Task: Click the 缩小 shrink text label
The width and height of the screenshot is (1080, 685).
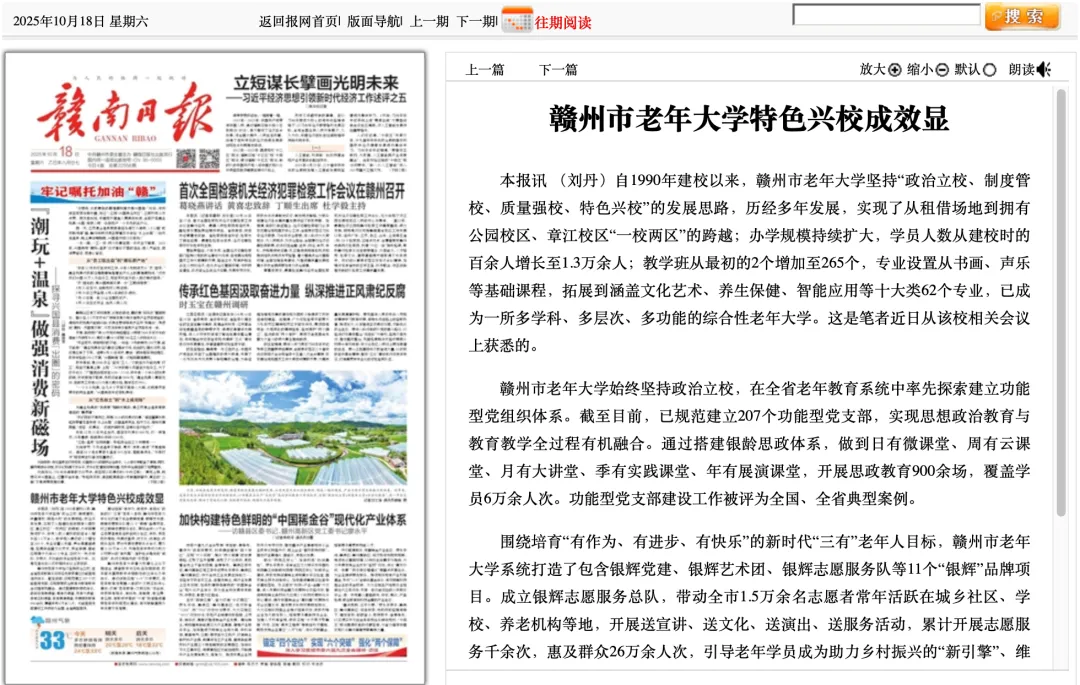Action: point(920,70)
